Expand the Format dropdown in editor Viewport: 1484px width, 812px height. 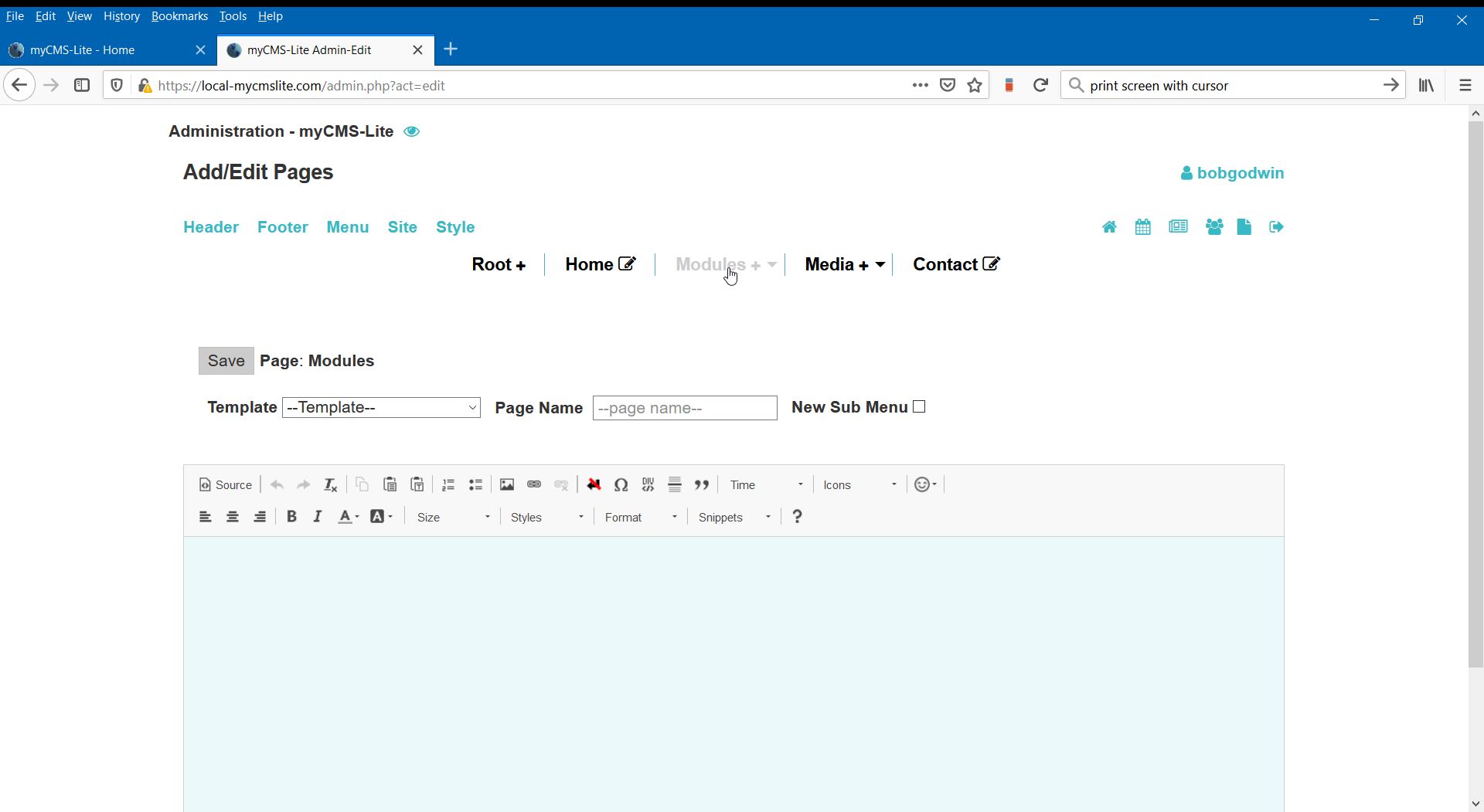[x=641, y=518]
